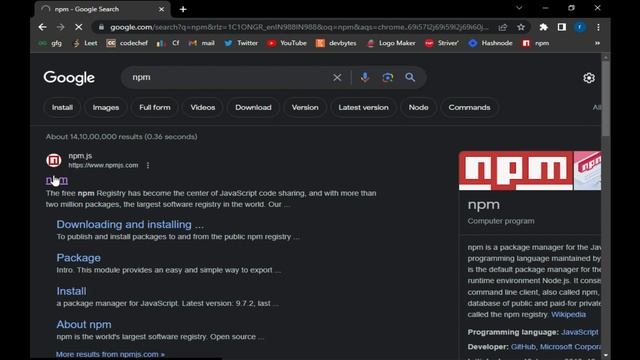
Task: Open a new browser tab
Action: 183,9
